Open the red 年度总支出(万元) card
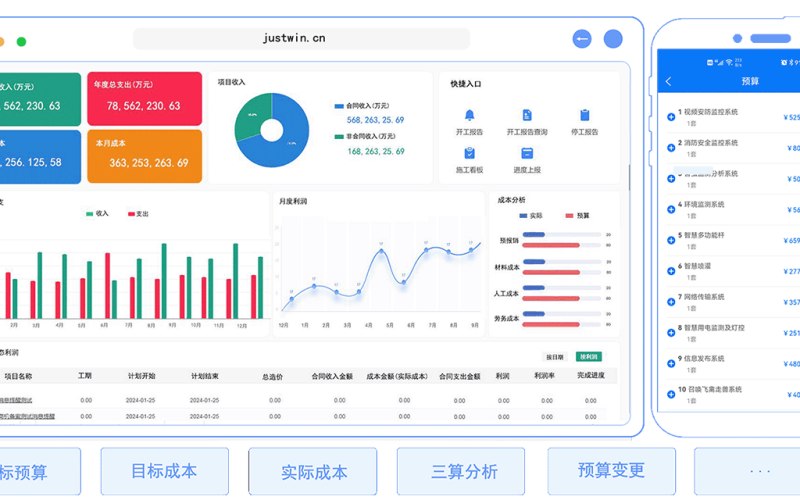This screenshot has height=500, width=800. pyautogui.click(x=144, y=98)
